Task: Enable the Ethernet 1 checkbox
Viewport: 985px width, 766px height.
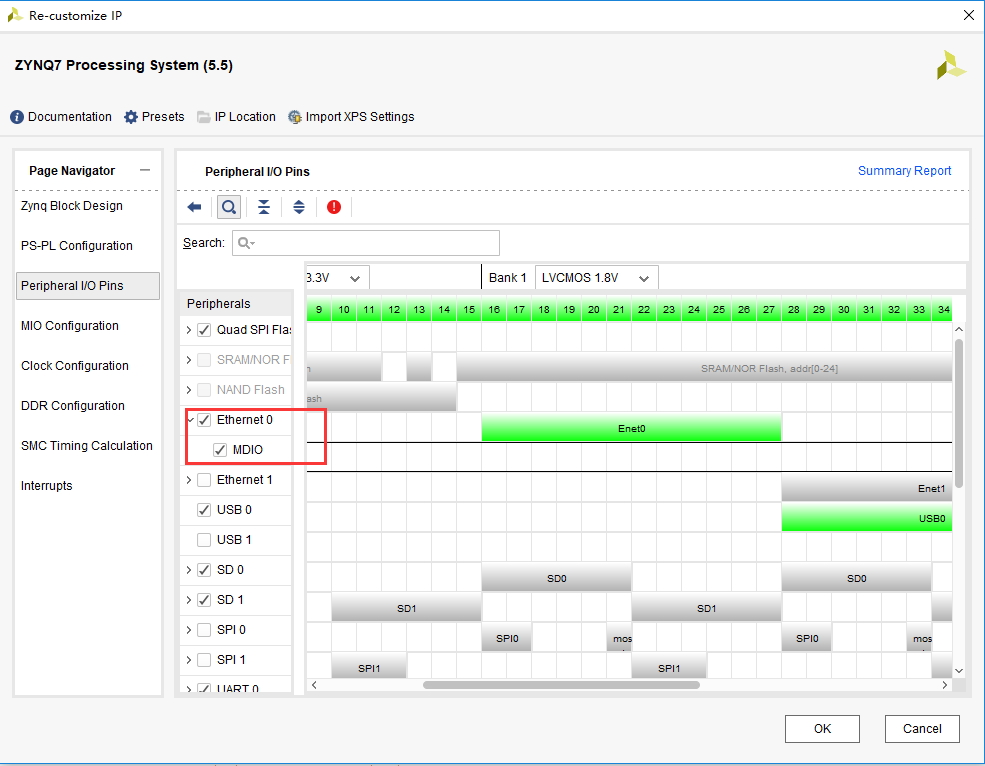Action: point(204,480)
